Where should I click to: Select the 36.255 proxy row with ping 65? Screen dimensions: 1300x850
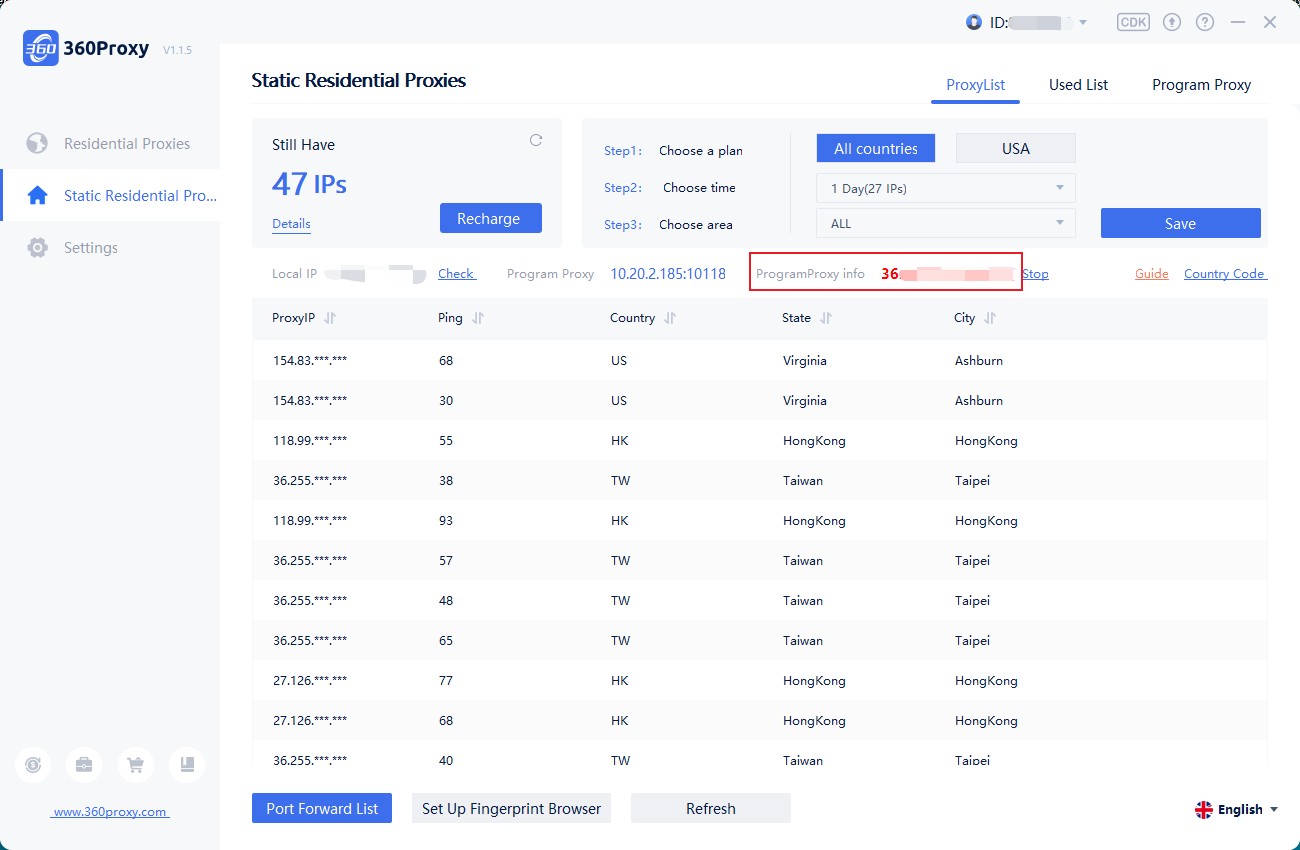[760, 640]
